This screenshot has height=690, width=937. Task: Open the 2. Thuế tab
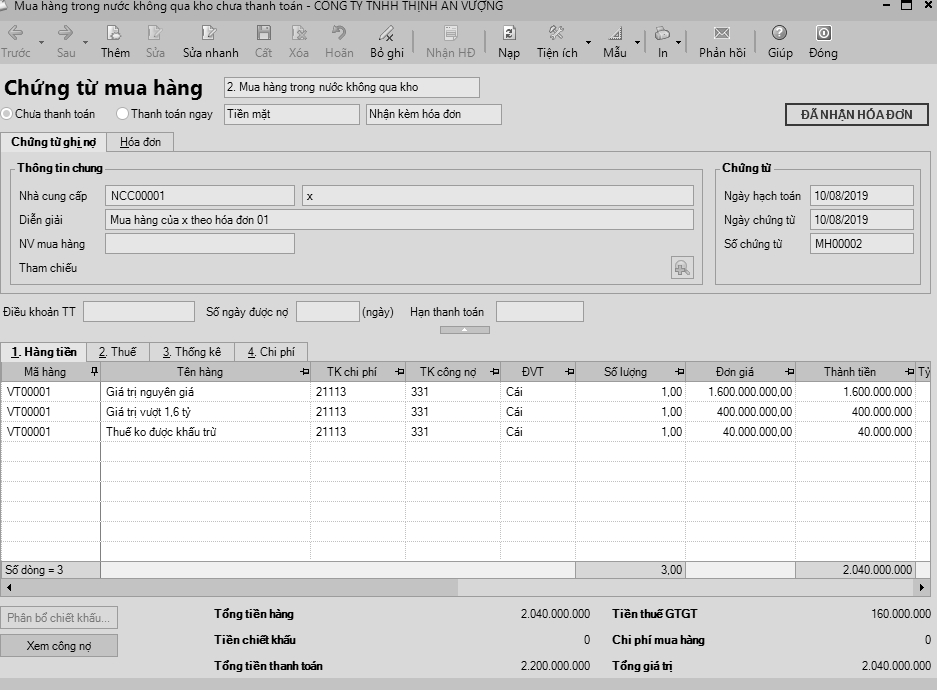(117, 352)
